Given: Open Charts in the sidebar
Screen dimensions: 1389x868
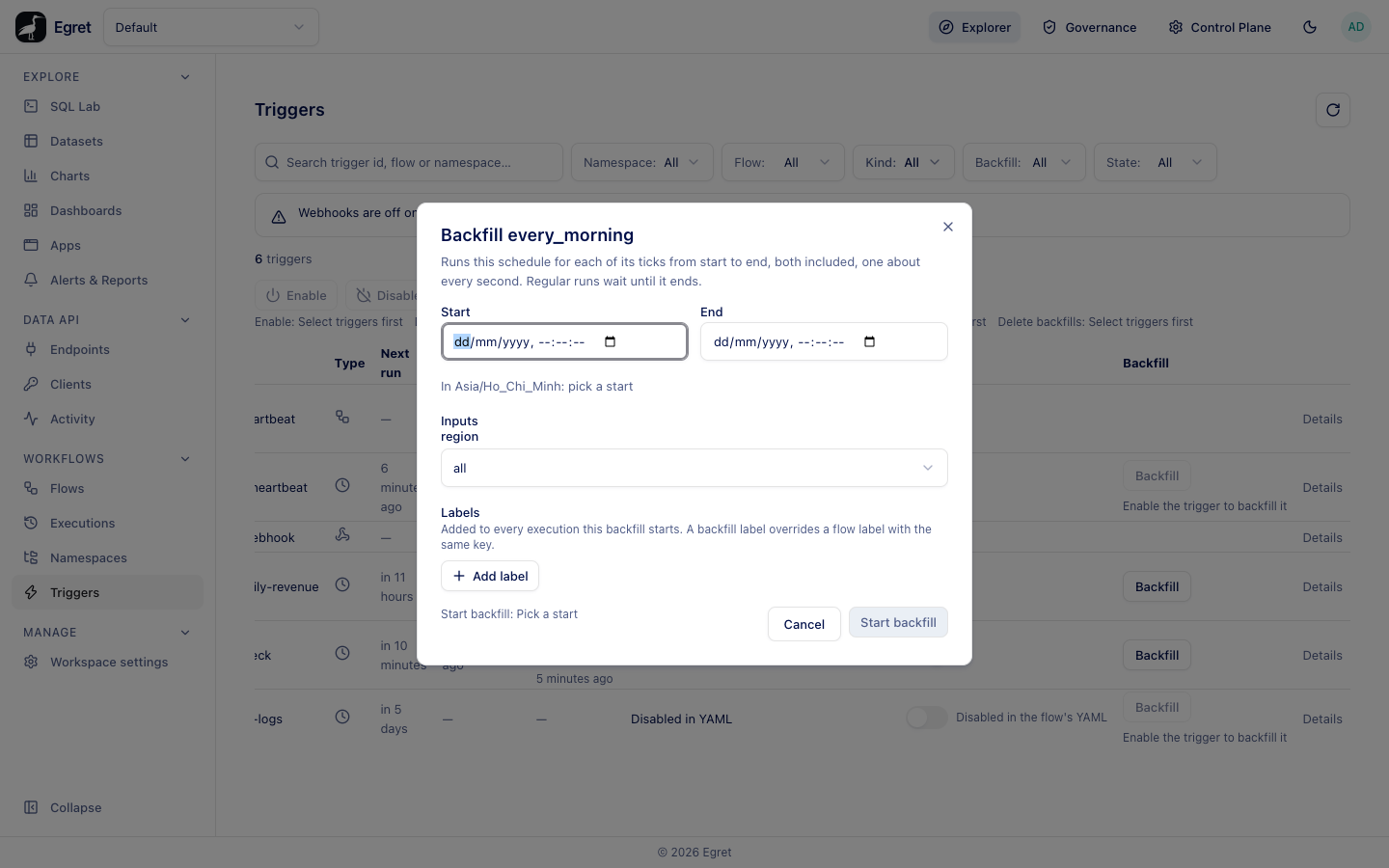Looking at the screenshot, I should [108, 176].
